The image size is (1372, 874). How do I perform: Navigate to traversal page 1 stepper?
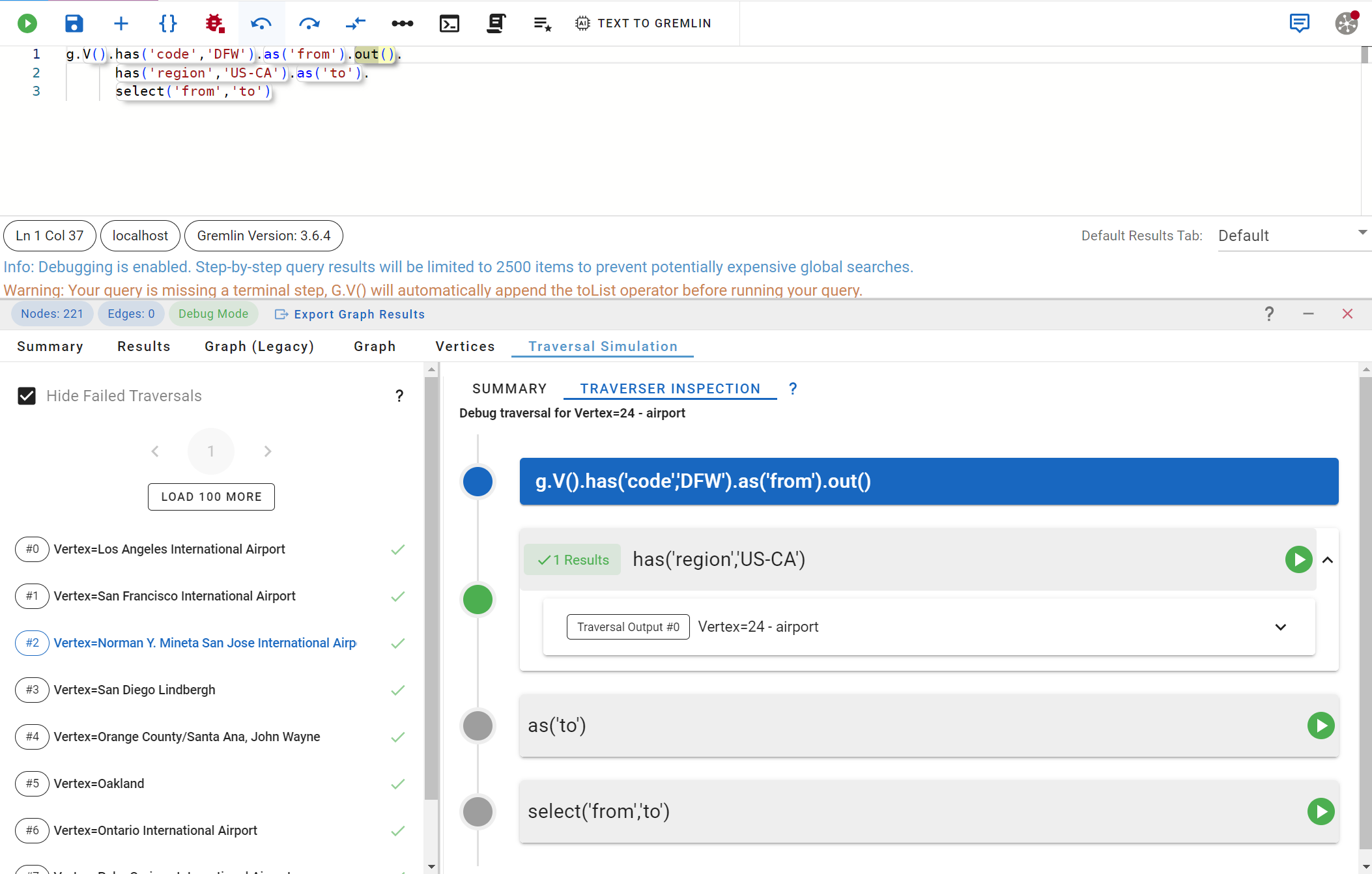212,451
